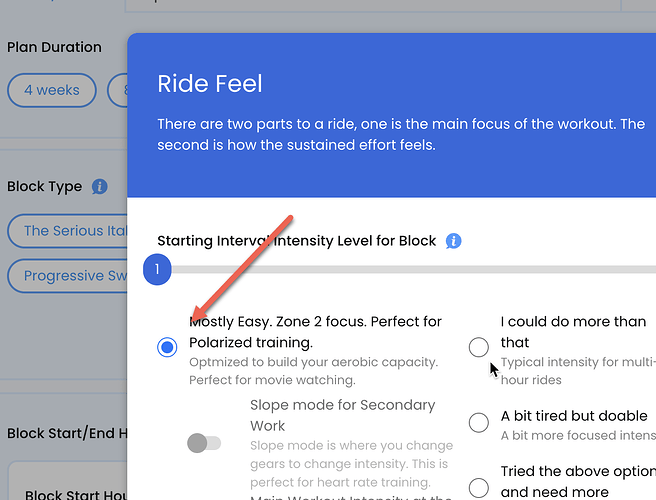Select the 4 weeks plan duration
The width and height of the screenshot is (656, 500).
point(52,90)
